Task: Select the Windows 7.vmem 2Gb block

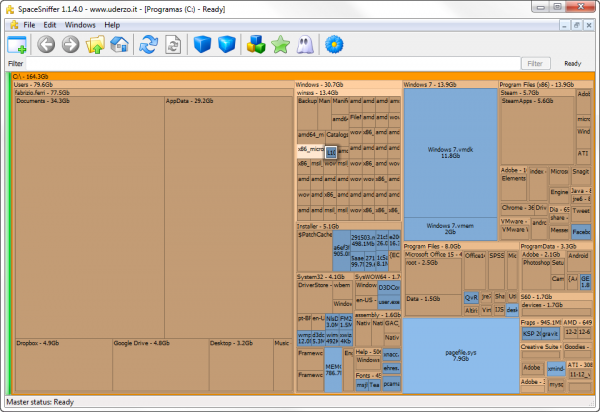Action: pyautogui.click(x=449, y=227)
